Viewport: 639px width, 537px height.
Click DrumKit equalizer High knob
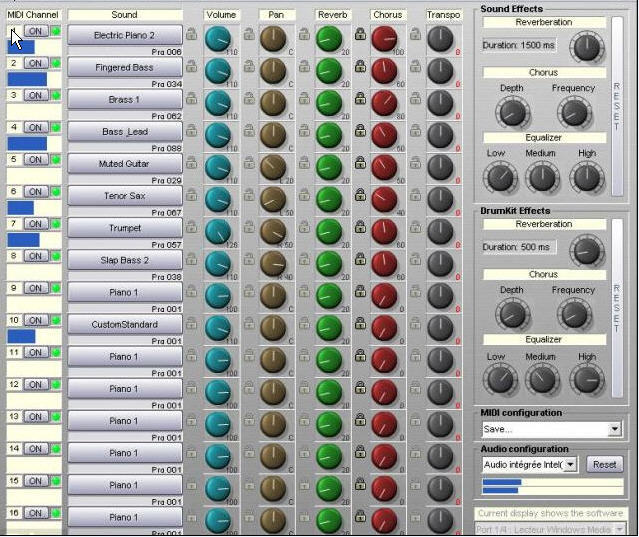pyautogui.click(x=587, y=379)
